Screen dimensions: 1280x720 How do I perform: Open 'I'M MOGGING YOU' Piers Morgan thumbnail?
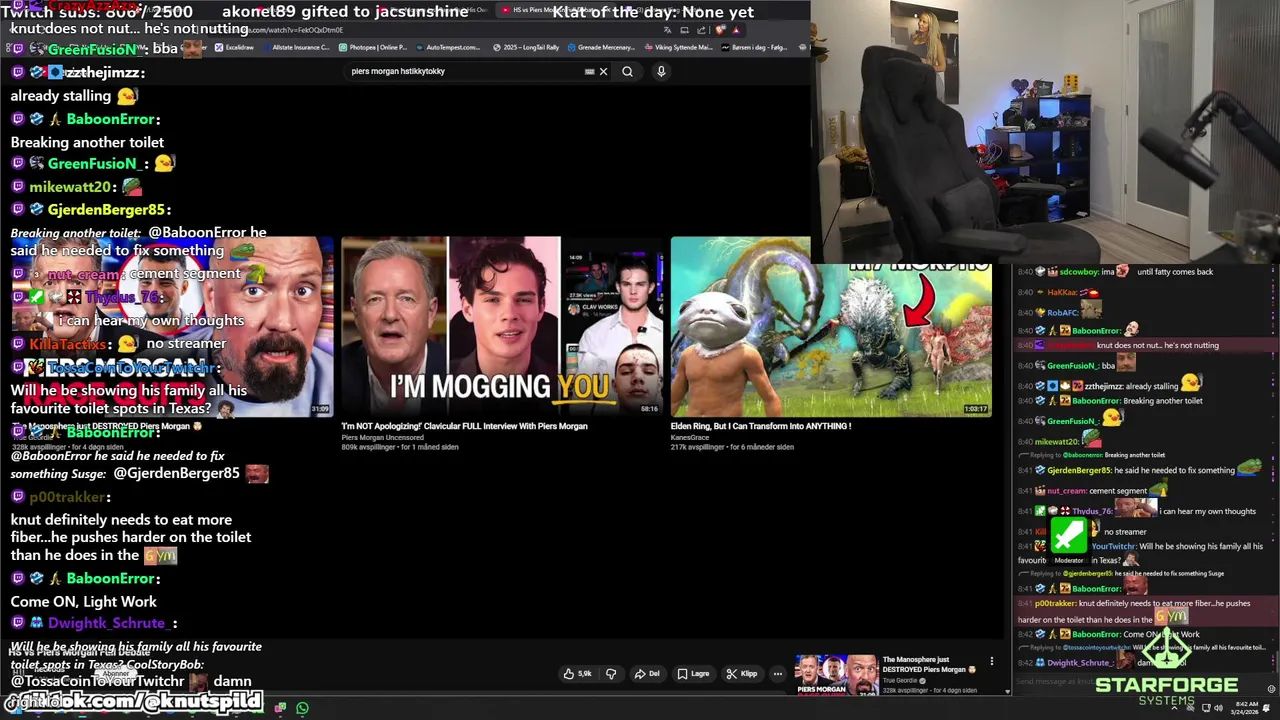click(501, 326)
